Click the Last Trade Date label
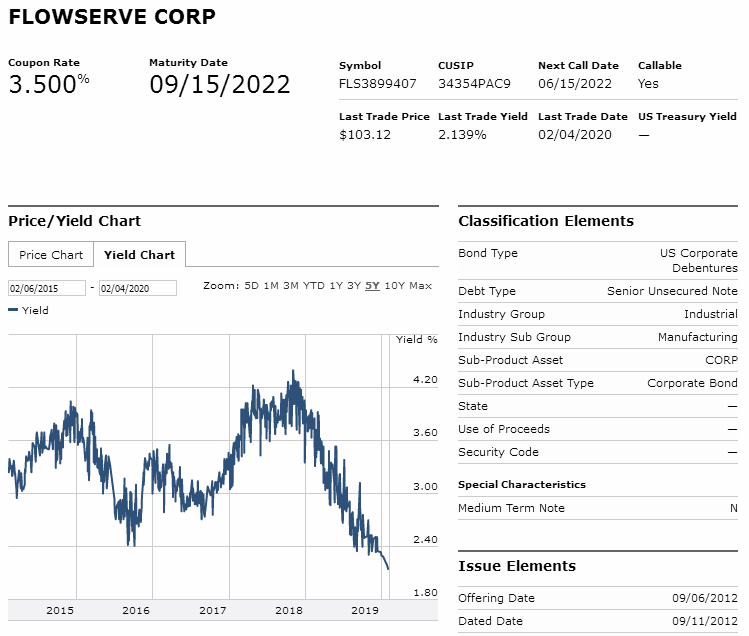Image resolution: width=749 pixels, height=636 pixels. tap(583, 117)
